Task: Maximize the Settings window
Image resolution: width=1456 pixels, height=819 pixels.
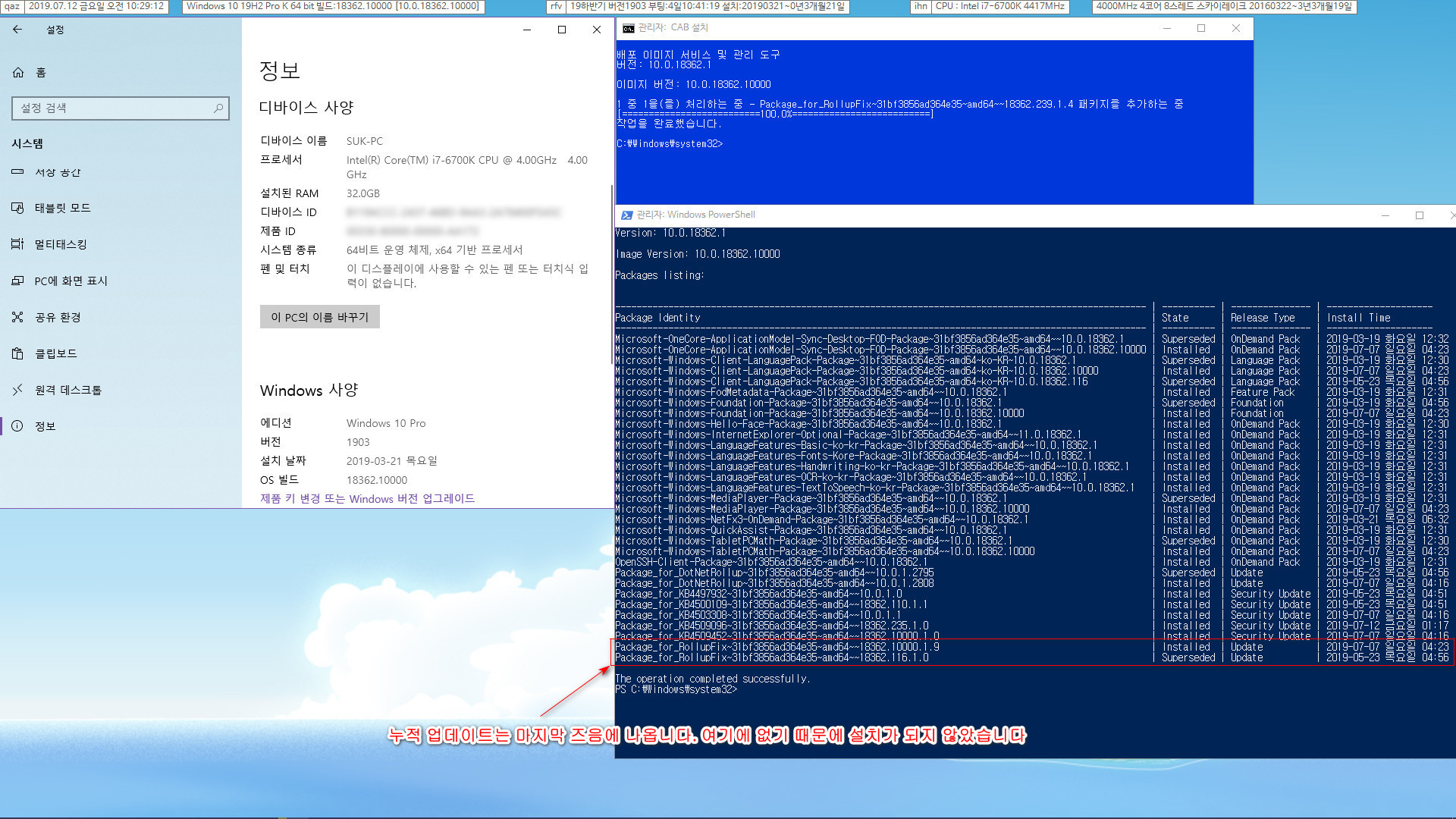Action: [x=562, y=30]
